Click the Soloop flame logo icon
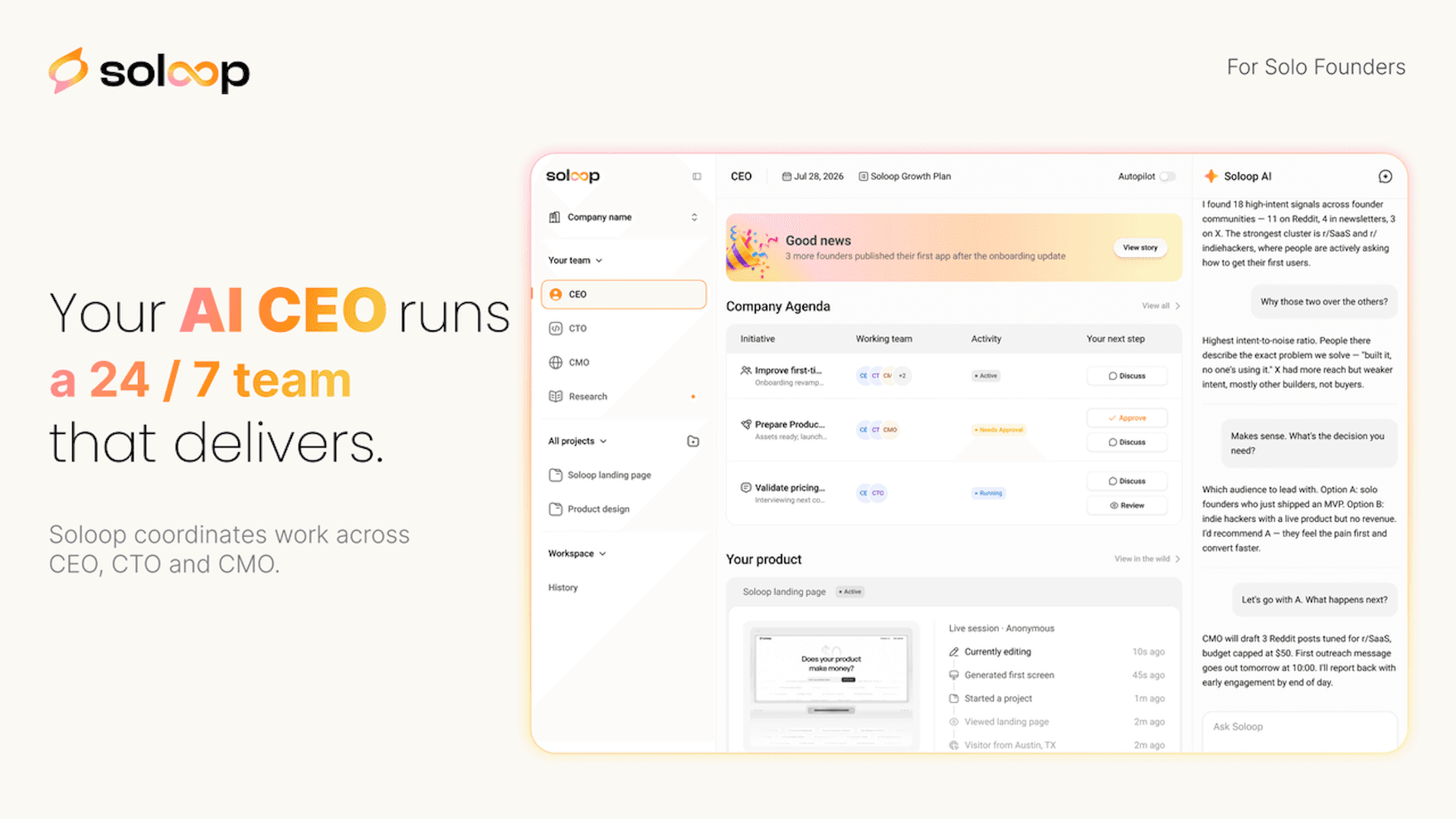This screenshot has width=1456, height=819. (68, 70)
